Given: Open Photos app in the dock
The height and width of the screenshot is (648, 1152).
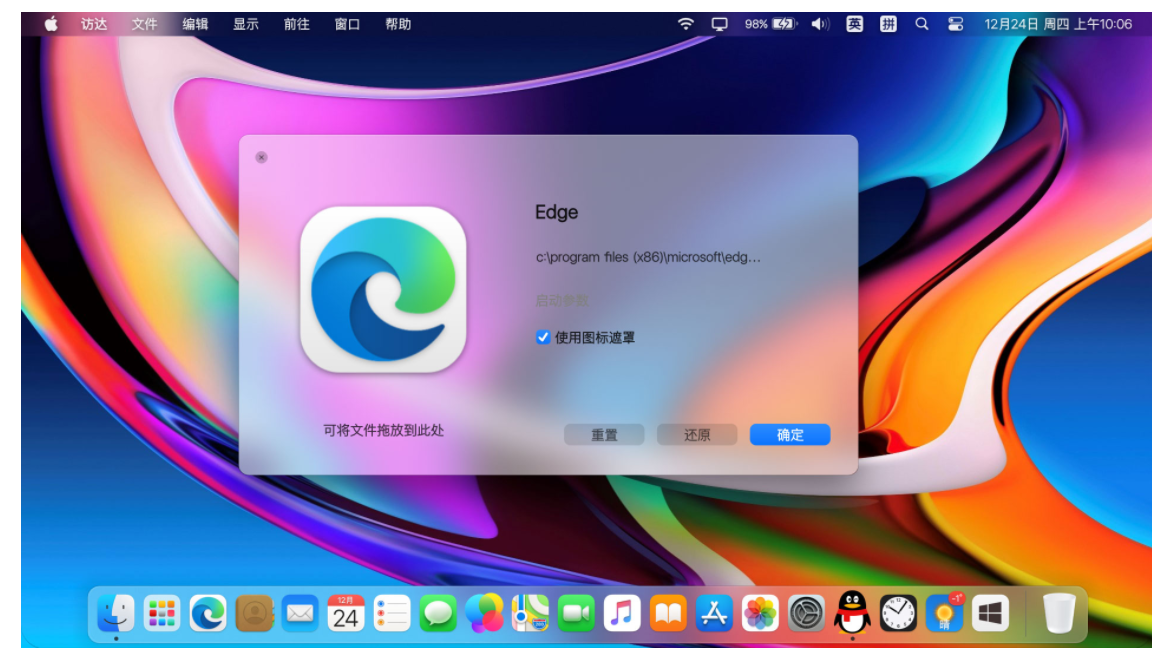Looking at the screenshot, I should 760,613.
